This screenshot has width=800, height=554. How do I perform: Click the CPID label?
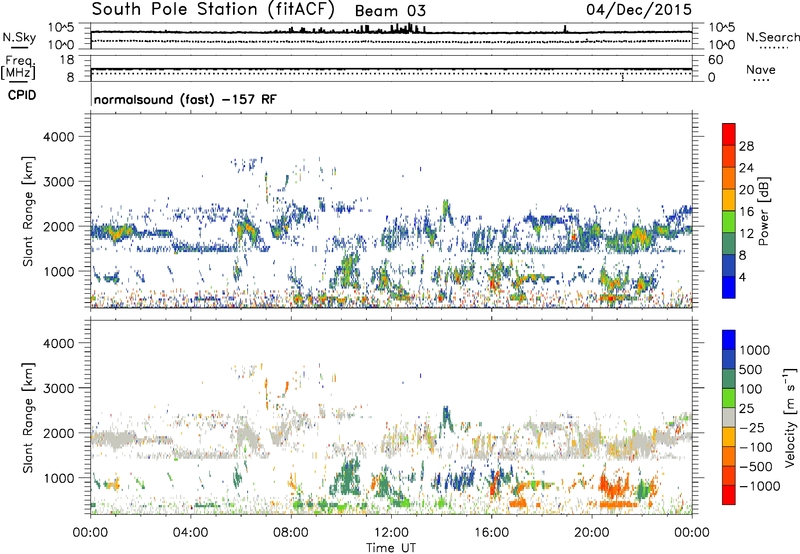pyautogui.click(x=22, y=95)
